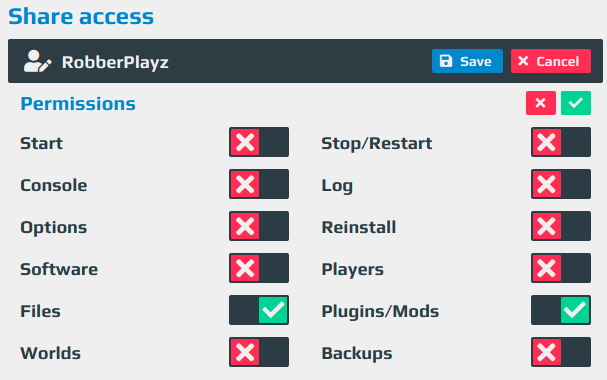This screenshot has width=607, height=380.
Task: Enable Worlds permission switch
Action: tap(259, 352)
